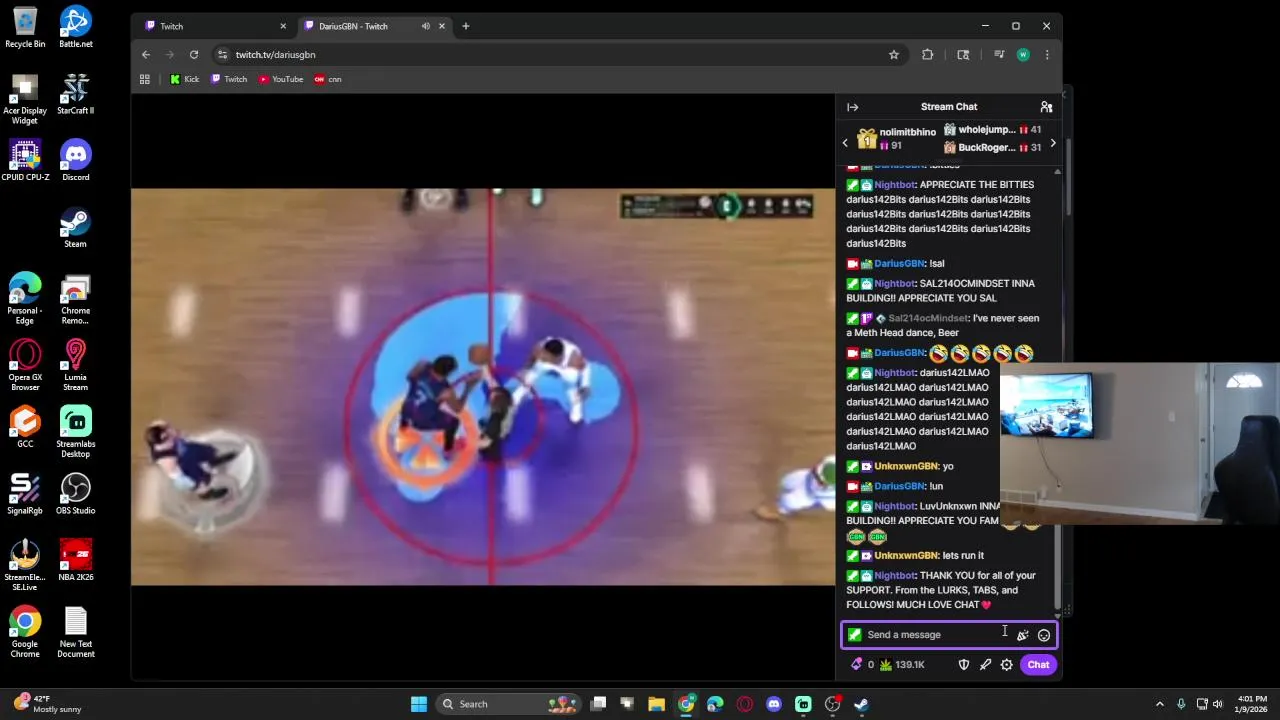Viewport: 1280px width, 720px height.
Task: Open the chat community users list
Action: [1046, 107]
